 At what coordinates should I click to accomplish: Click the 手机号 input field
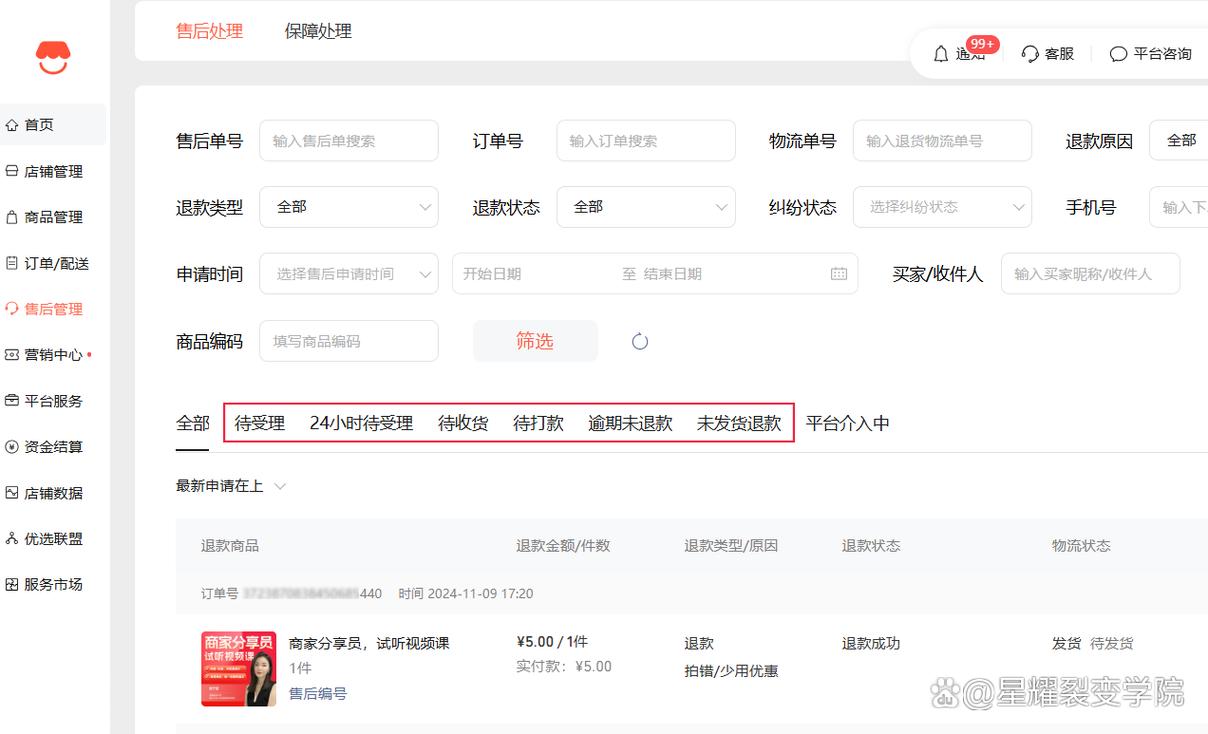point(1179,207)
